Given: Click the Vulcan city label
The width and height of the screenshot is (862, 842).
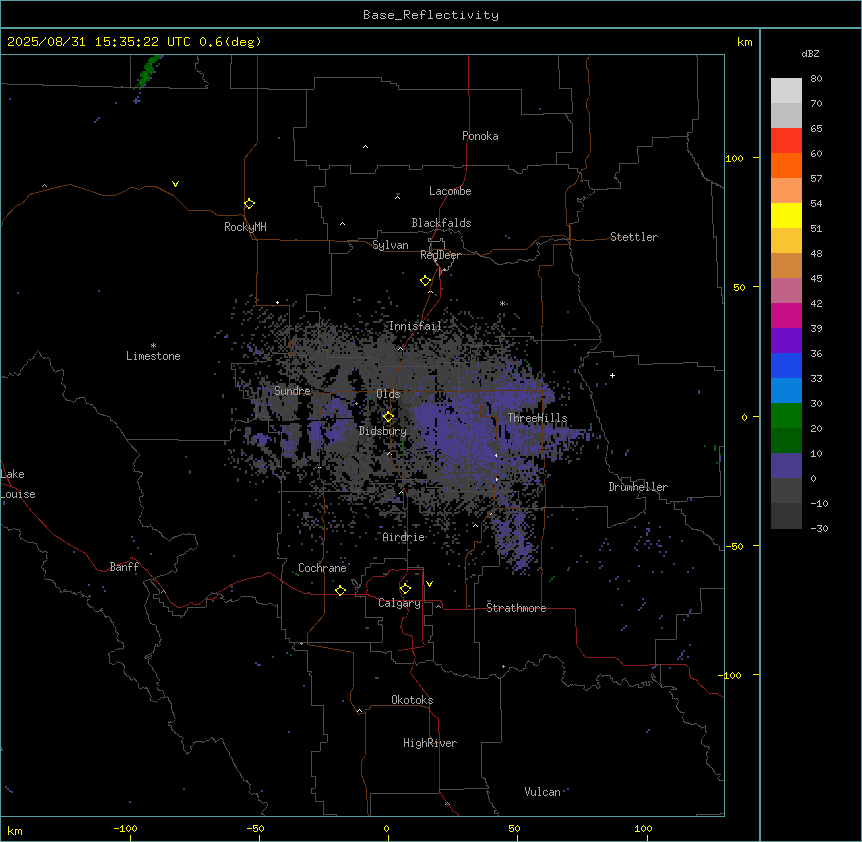Looking at the screenshot, I should click(x=542, y=792).
